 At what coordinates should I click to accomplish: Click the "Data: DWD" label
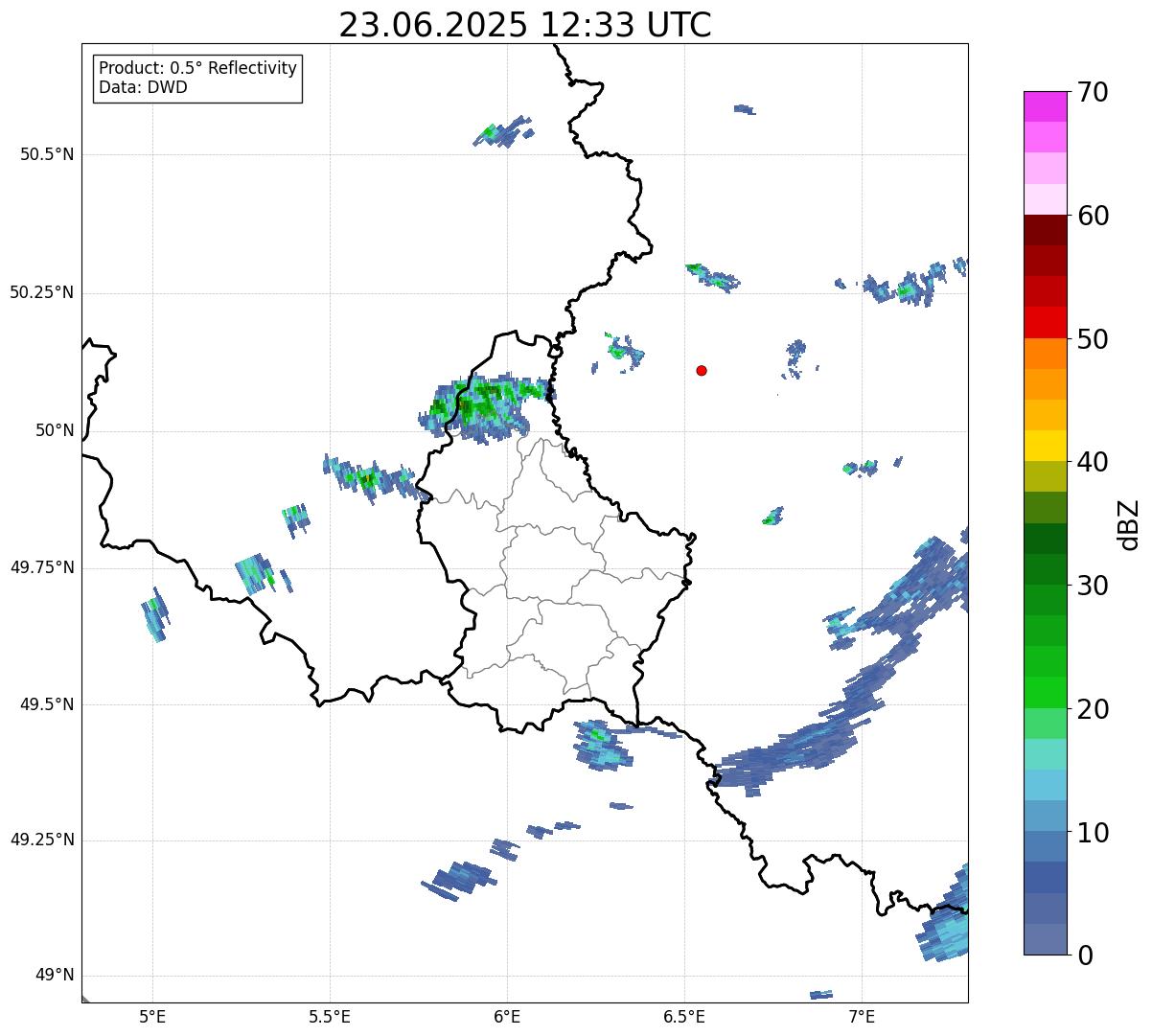click(144, 87)
